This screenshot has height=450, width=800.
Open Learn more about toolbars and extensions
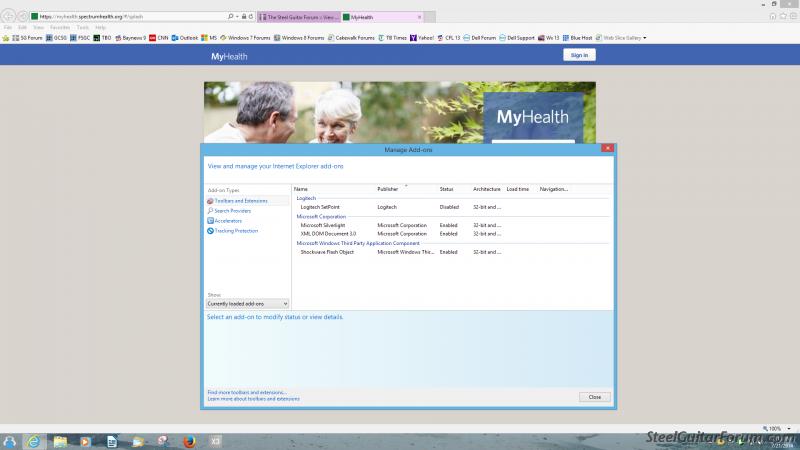[x=254, y=399]
